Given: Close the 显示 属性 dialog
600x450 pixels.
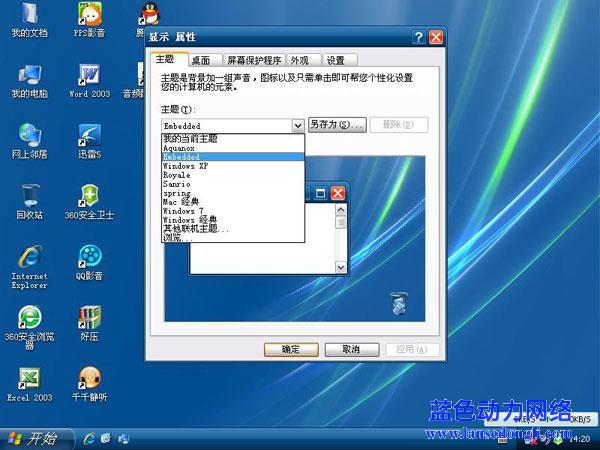Looking at the screenshot, I should (x=436, y=37).
